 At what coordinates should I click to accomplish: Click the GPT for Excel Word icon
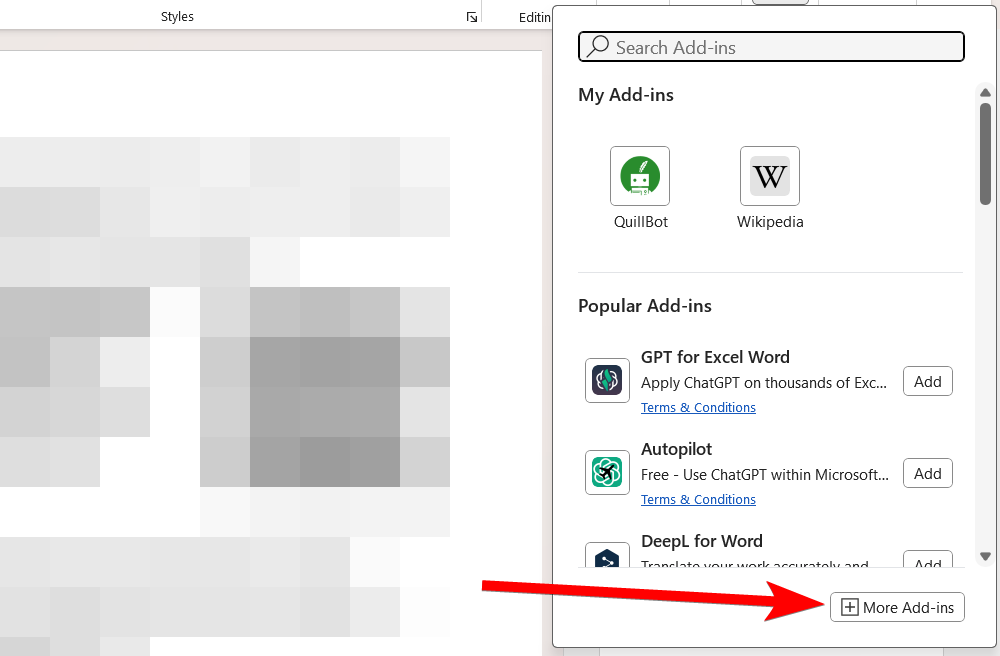click(607, 381)
